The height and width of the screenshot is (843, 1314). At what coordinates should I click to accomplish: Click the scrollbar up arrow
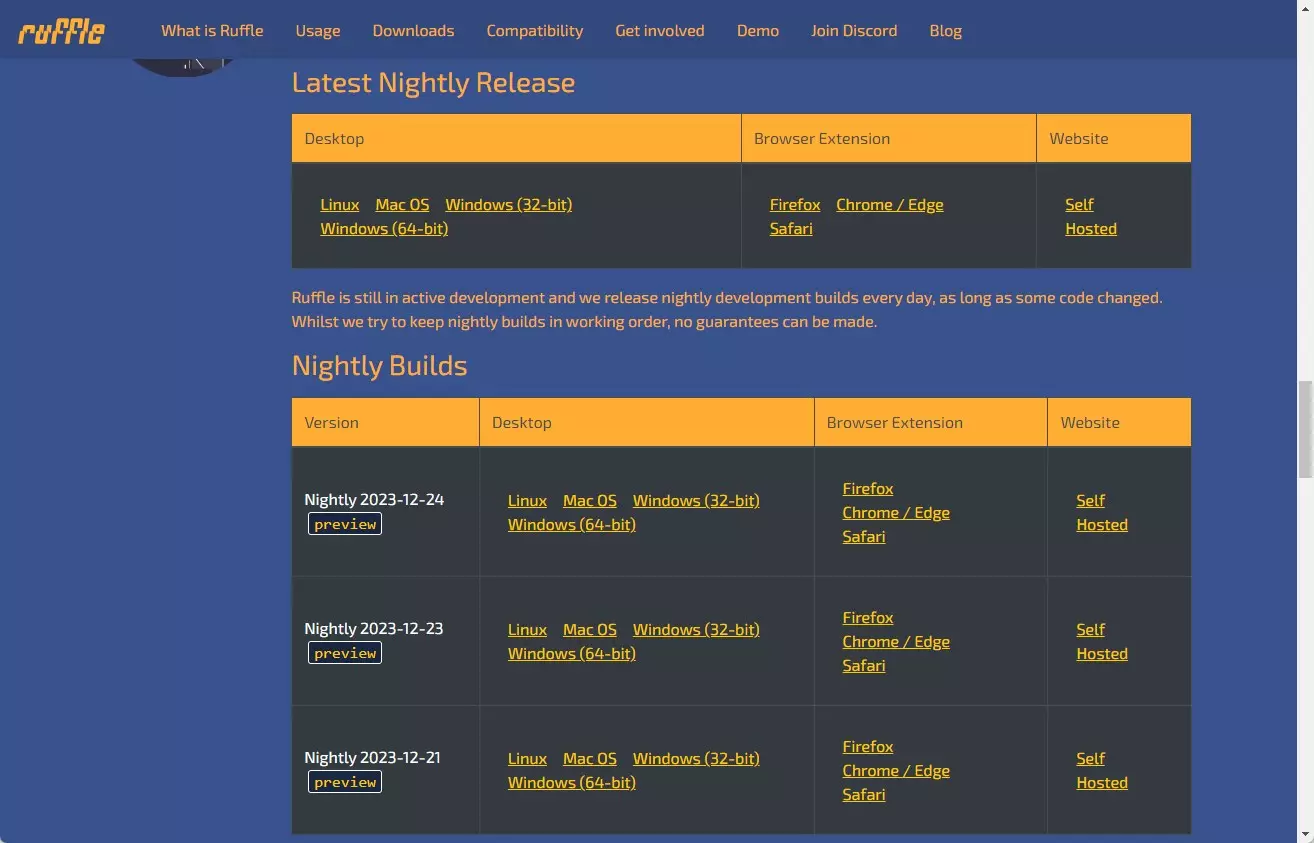click(x=1305, y=8)
